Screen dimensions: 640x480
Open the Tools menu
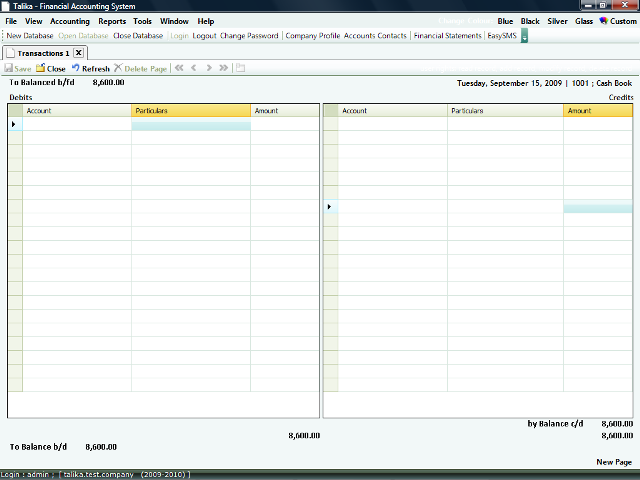[143, 21]
